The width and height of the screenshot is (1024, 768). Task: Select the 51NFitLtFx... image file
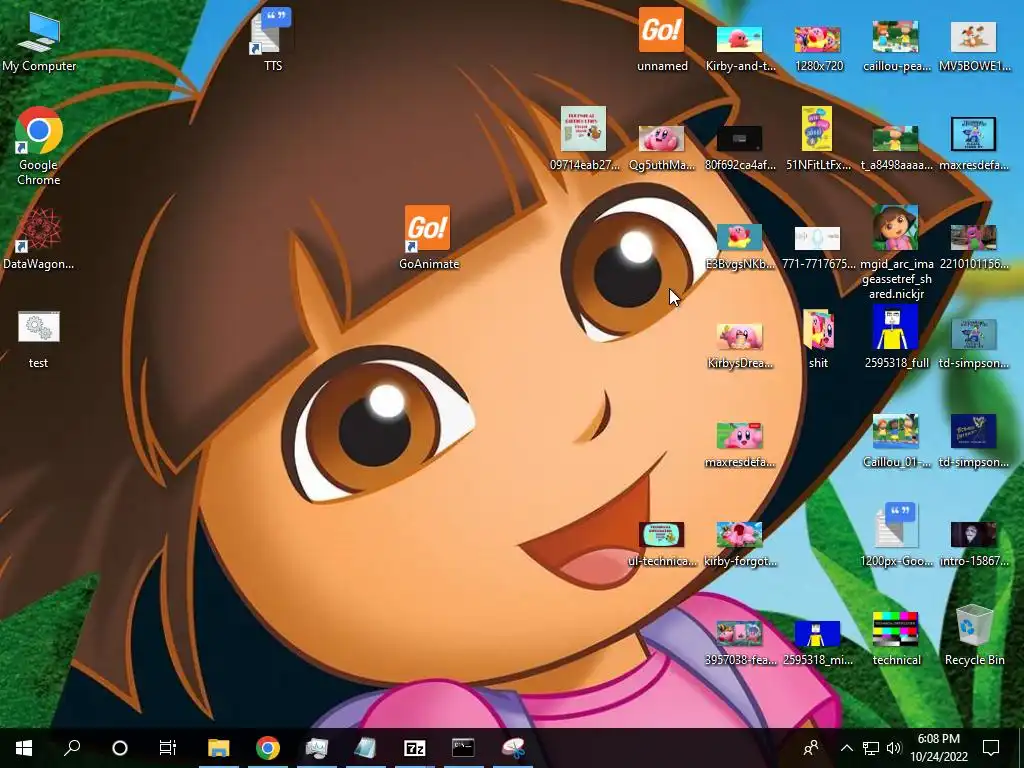(x=818, y=138)
